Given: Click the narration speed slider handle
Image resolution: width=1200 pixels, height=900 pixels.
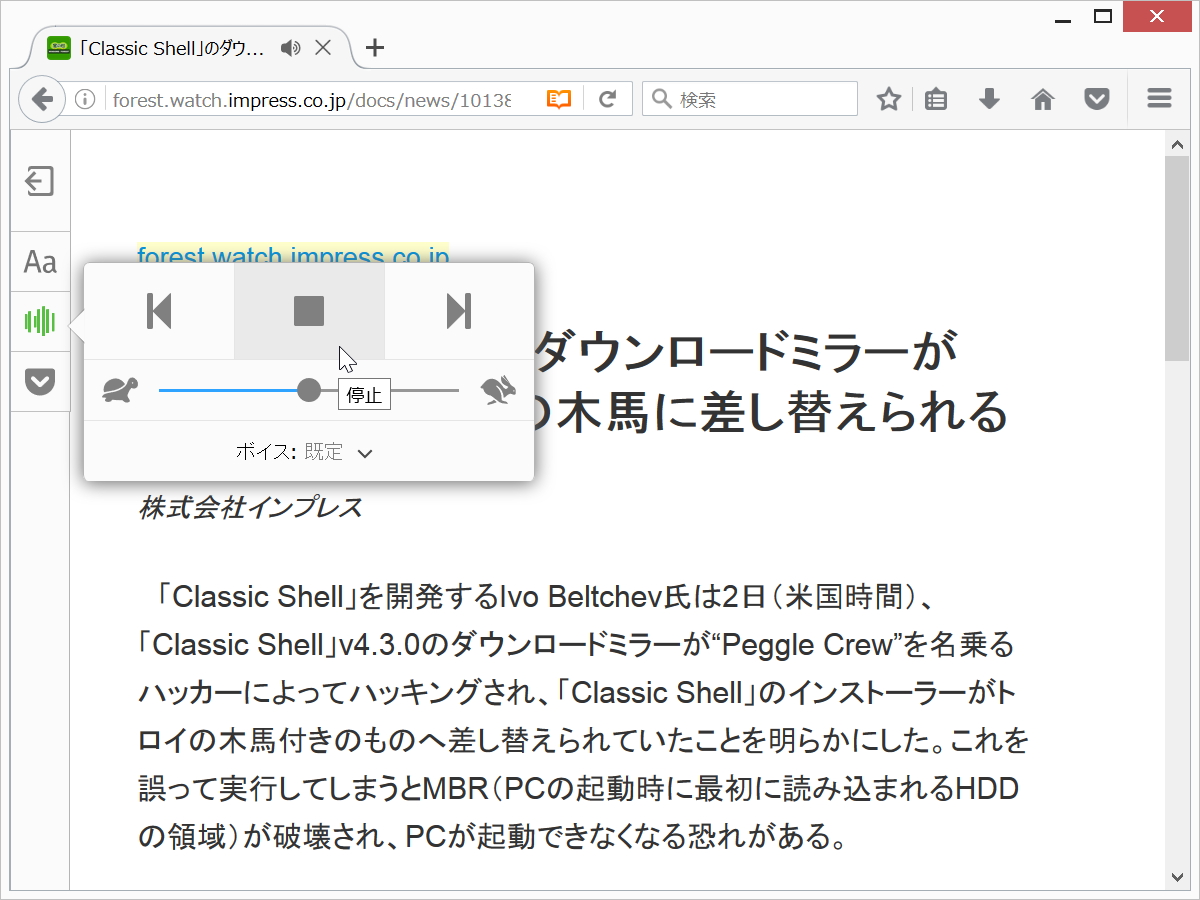Looking at the screenshot, I should tap(310, 391).
